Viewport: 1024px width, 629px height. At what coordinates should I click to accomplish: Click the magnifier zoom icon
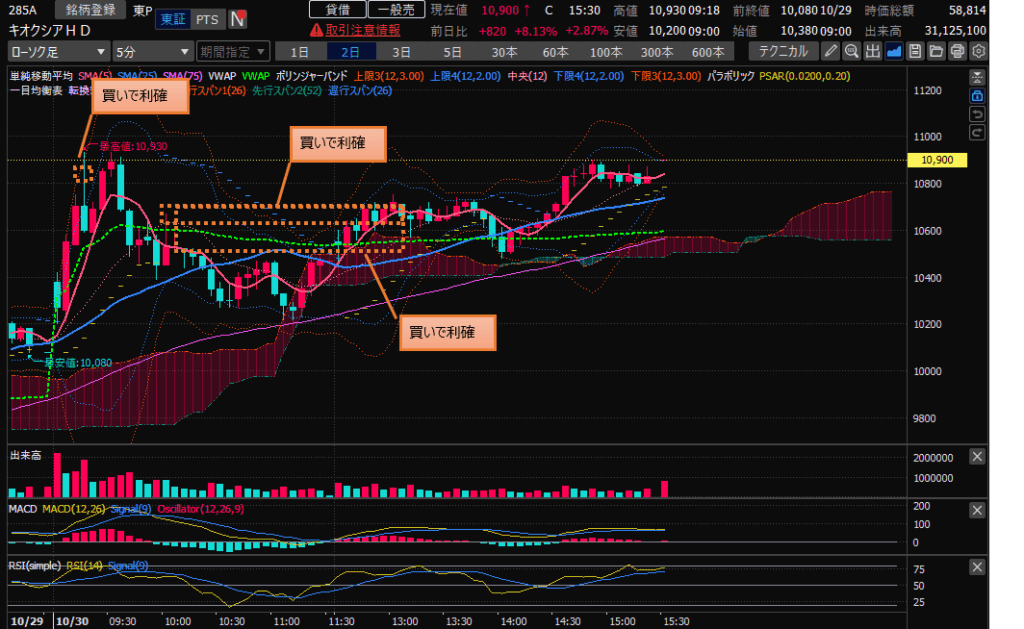click(x=852, y=51)
